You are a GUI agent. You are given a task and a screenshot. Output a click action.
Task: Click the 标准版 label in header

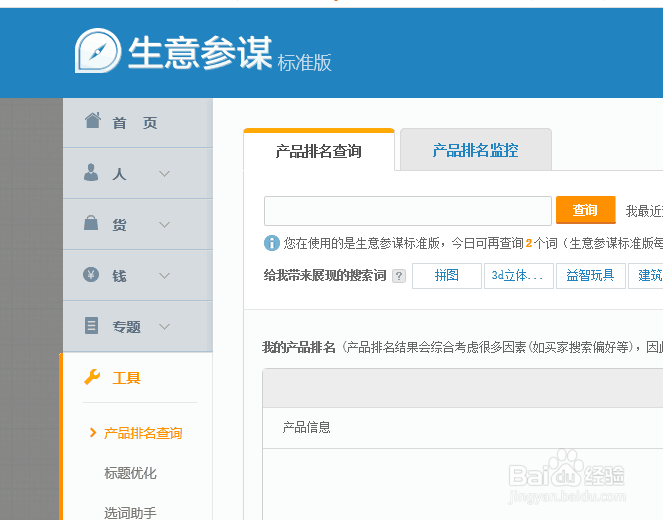point(304,63)
